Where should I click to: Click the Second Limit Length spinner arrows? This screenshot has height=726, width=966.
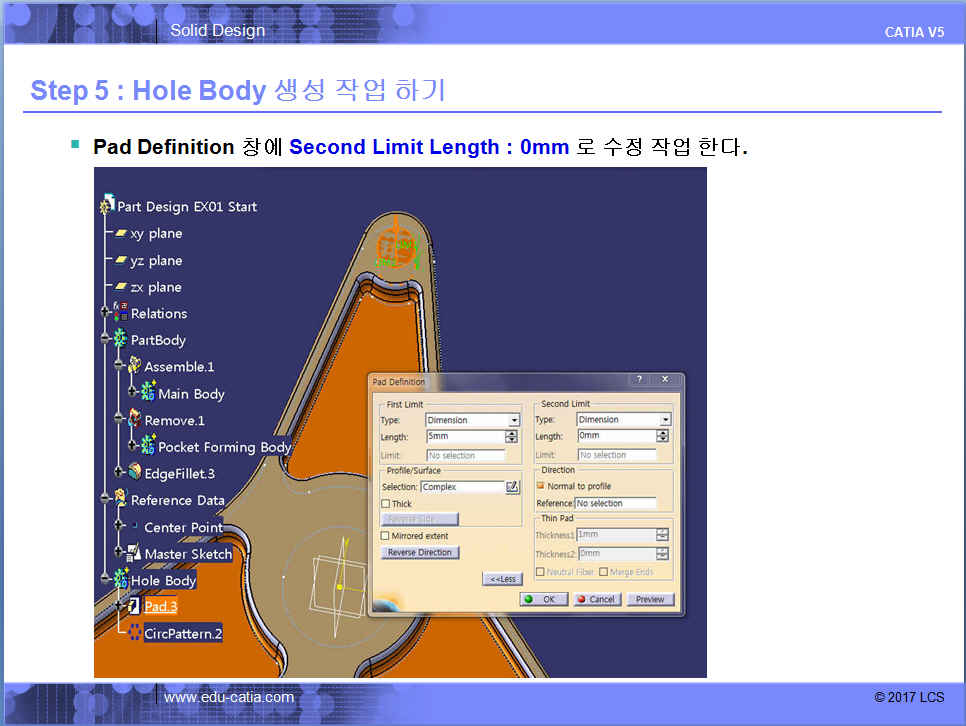click(662, 436)
